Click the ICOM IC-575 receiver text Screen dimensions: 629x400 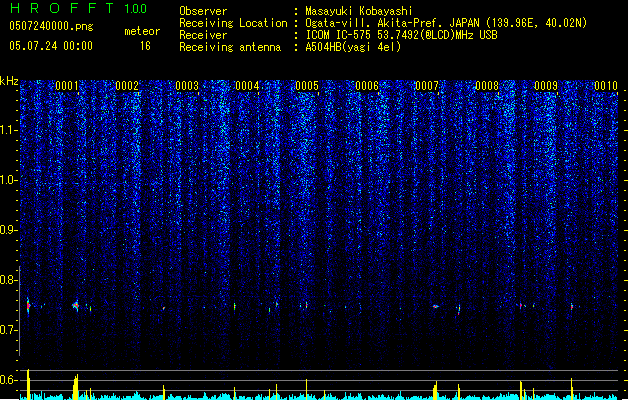coord(401,35)
